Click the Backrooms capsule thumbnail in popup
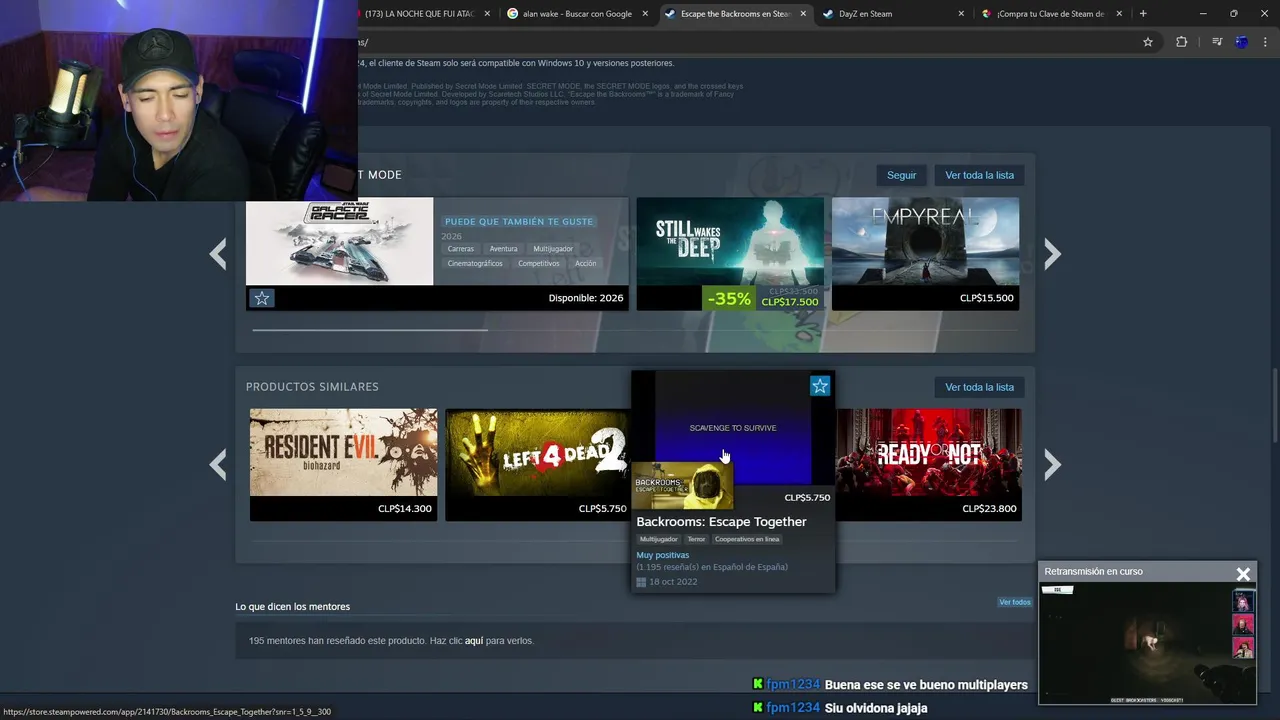 pos(683,486)
